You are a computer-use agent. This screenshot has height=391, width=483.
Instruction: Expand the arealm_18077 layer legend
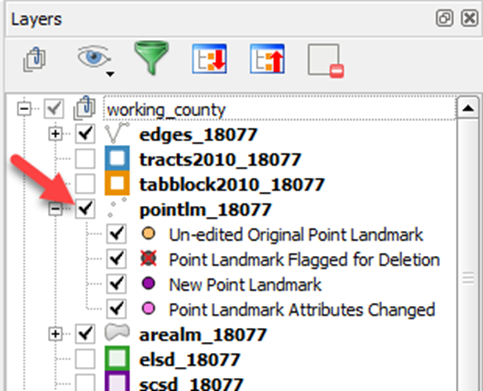pyautogui.click(x=55, y=334)
